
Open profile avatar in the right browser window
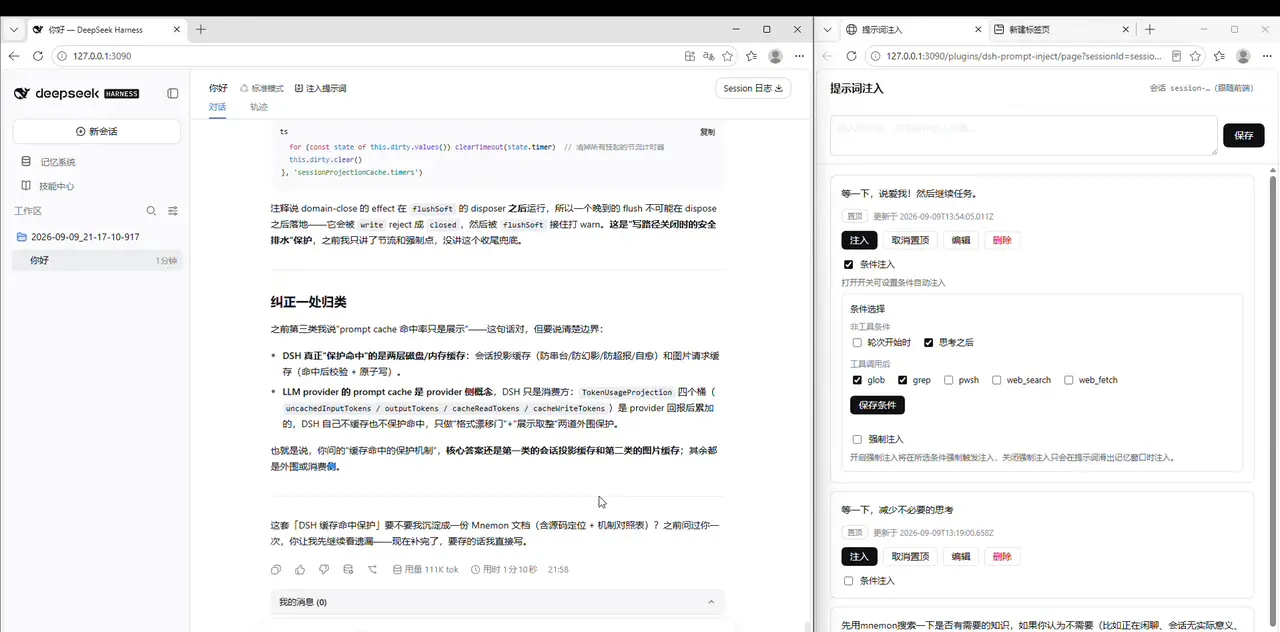(1243, 56)
